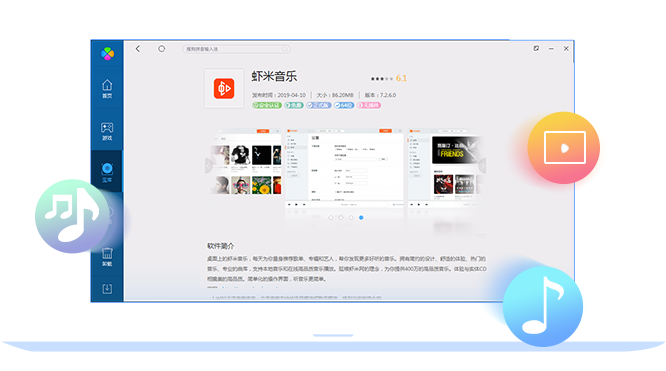
Task: Focus the pinyin search input field
Action: [x=236, y=49]
